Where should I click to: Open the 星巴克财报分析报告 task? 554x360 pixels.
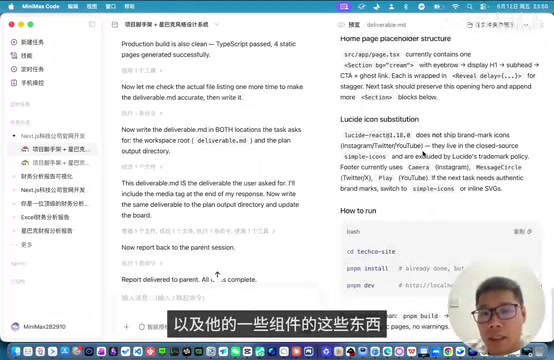coord(46,231)
